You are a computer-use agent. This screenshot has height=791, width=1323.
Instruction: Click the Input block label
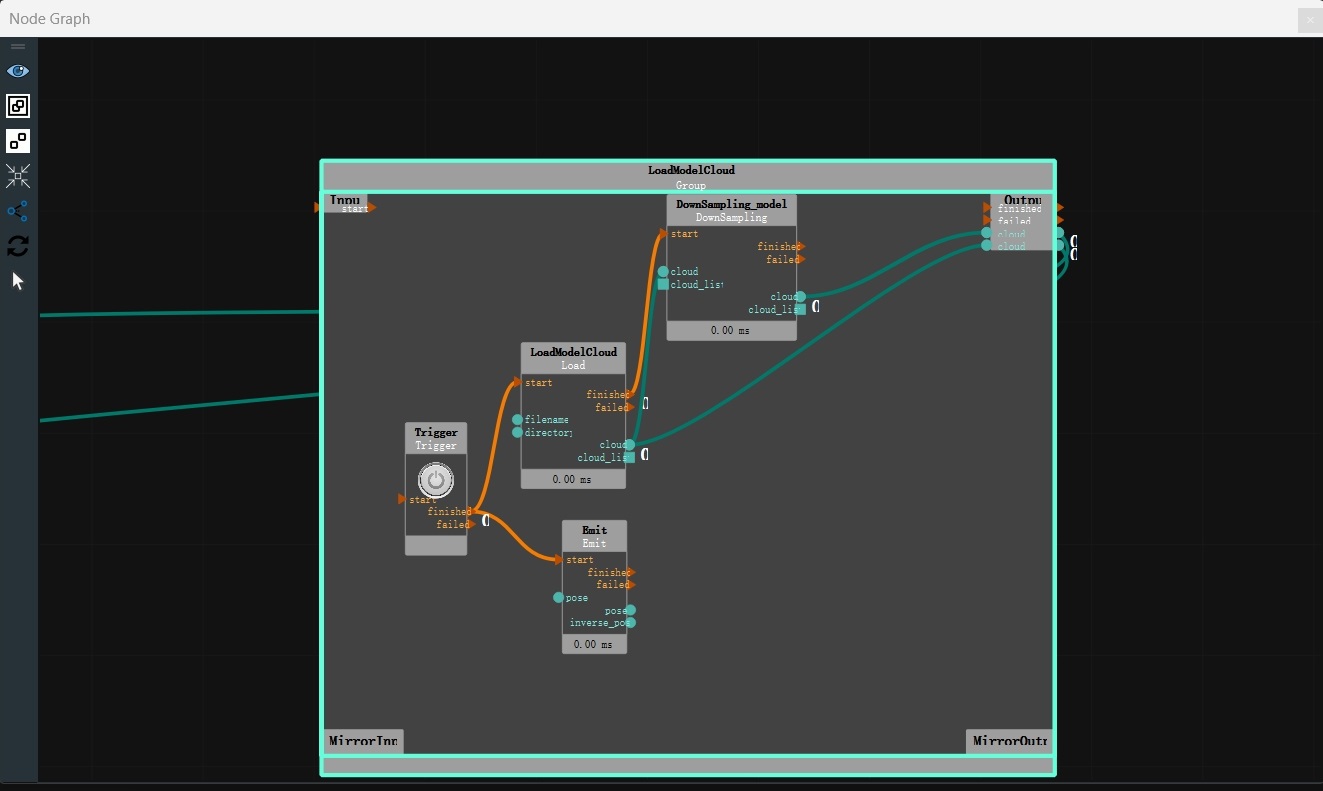345,200
